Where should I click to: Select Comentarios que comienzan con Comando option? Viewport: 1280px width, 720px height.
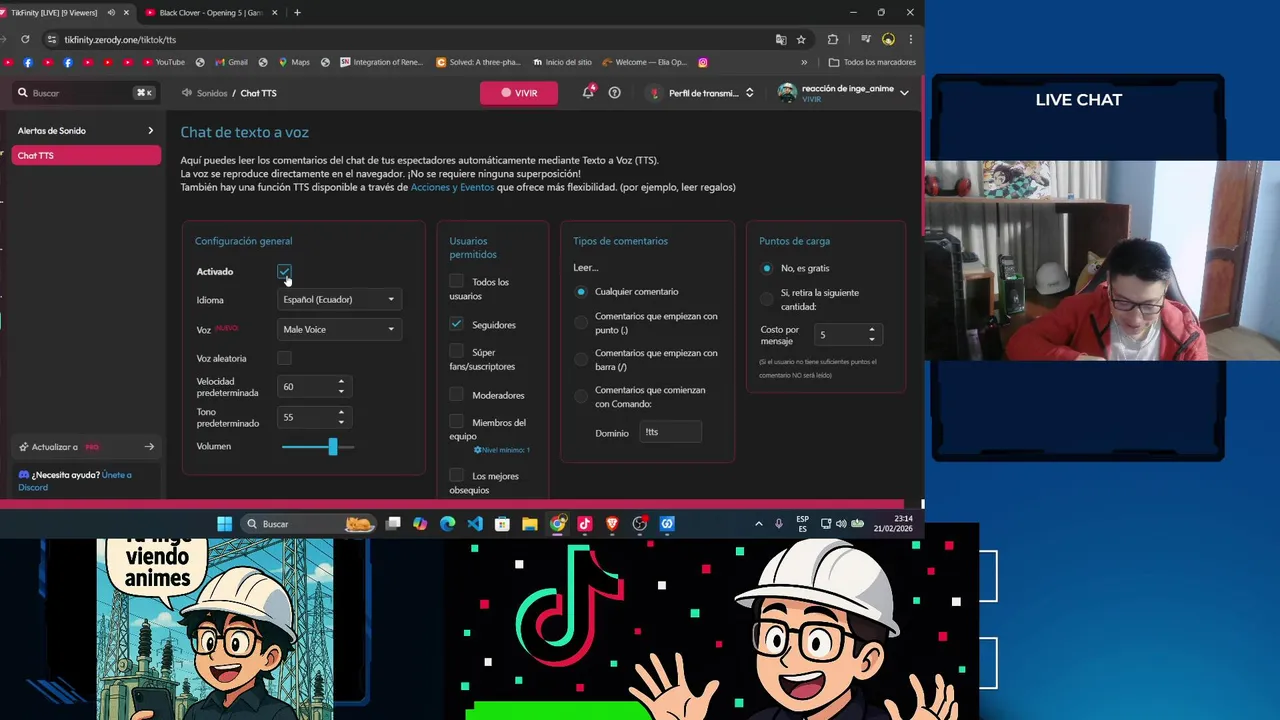point(581,396)
